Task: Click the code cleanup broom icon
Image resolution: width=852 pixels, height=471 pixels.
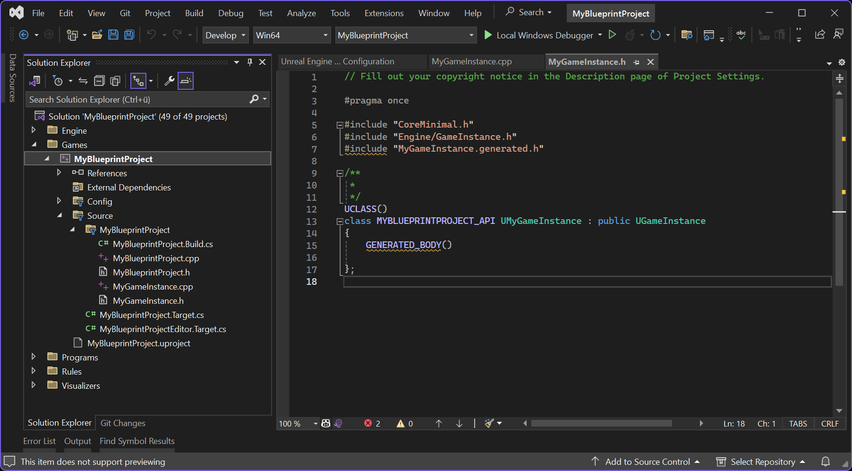Action: pos(489,423)
